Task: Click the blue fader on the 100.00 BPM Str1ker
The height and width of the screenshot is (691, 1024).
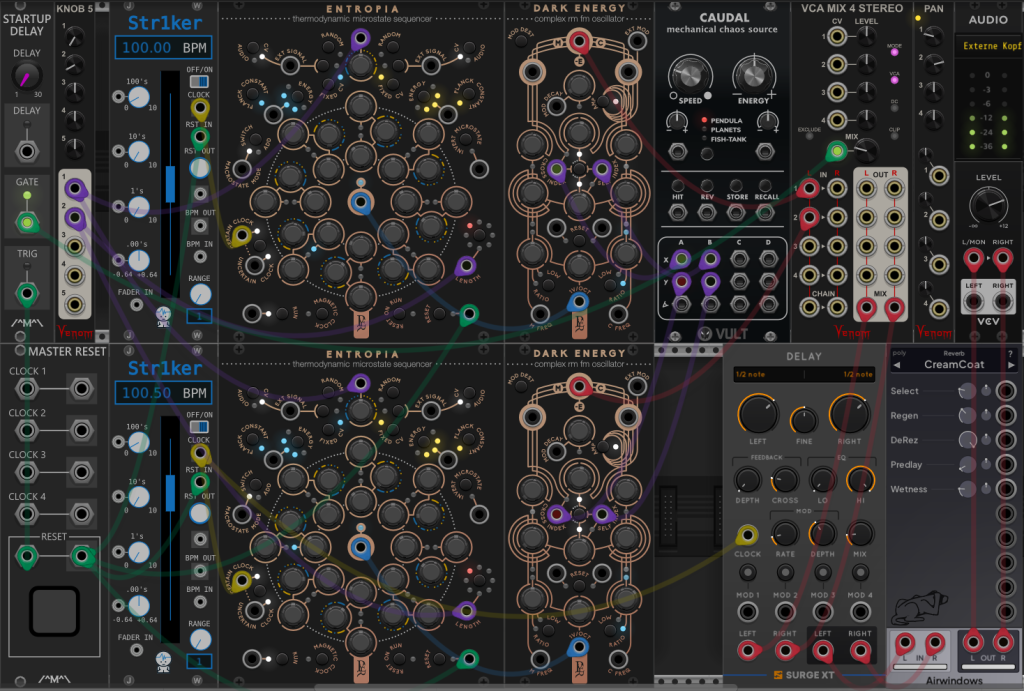Action: click(170, 184)
